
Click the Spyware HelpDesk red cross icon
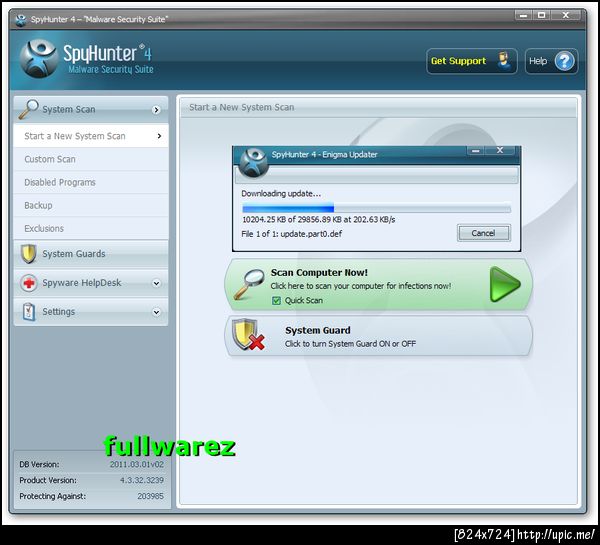coord(29,283)
